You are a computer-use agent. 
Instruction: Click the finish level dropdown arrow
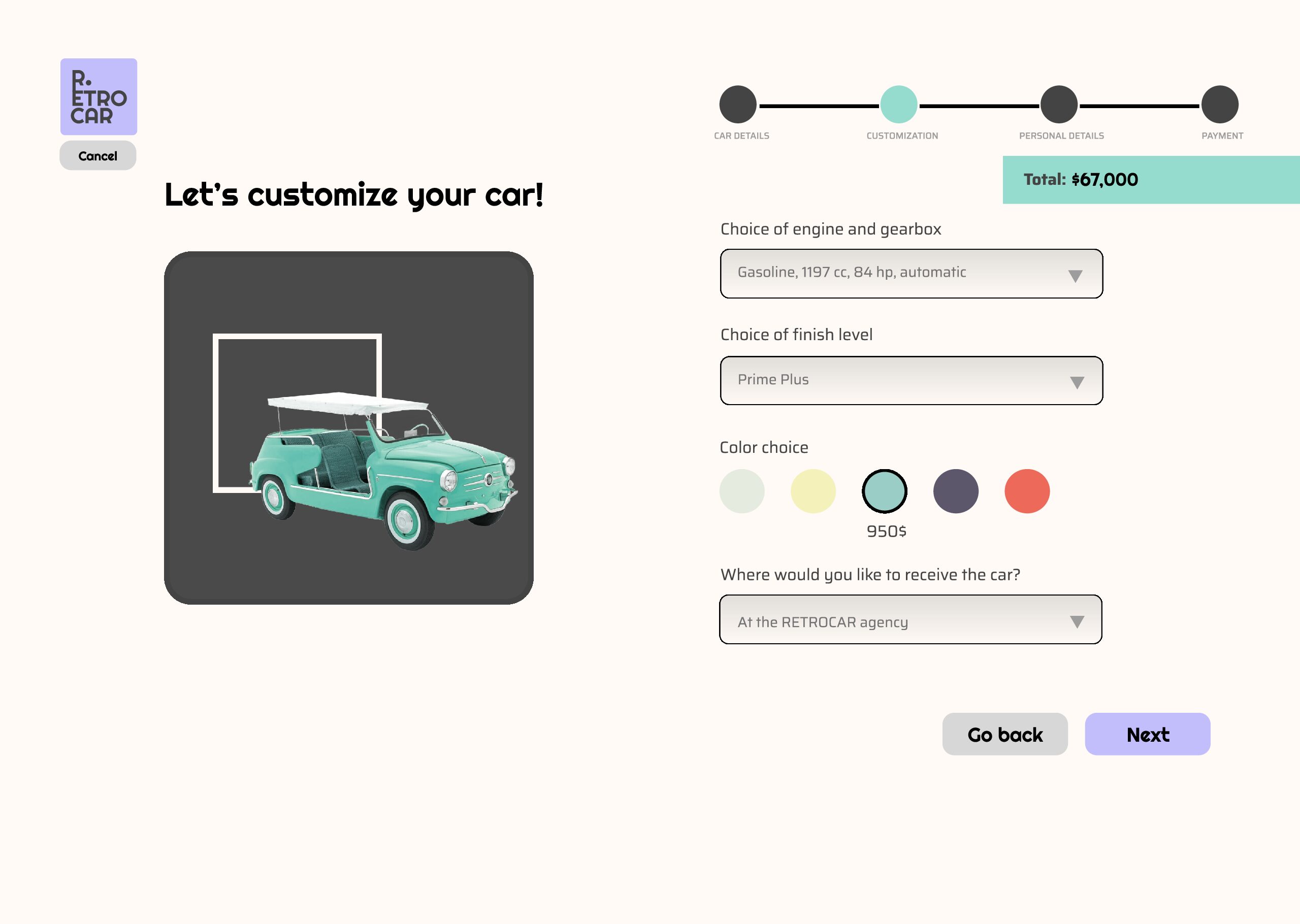click(1077, 382)
